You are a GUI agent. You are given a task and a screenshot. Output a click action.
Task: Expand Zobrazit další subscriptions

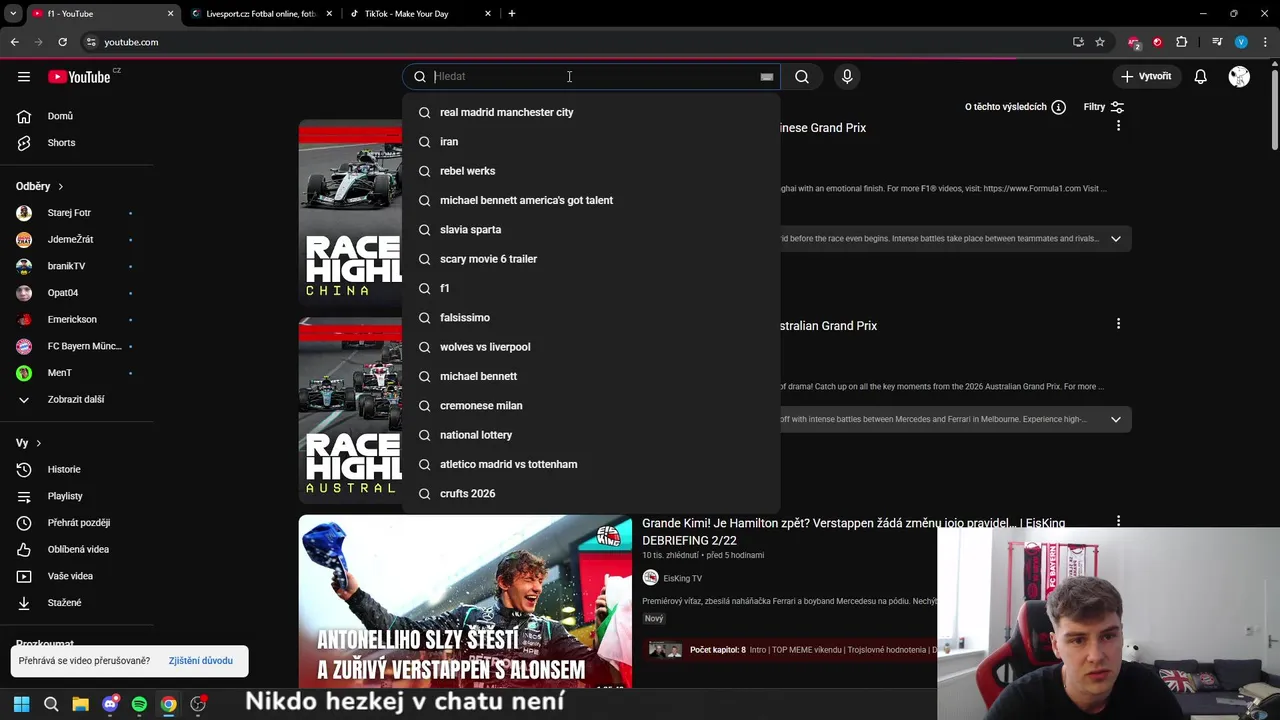(x=77, y=400)
